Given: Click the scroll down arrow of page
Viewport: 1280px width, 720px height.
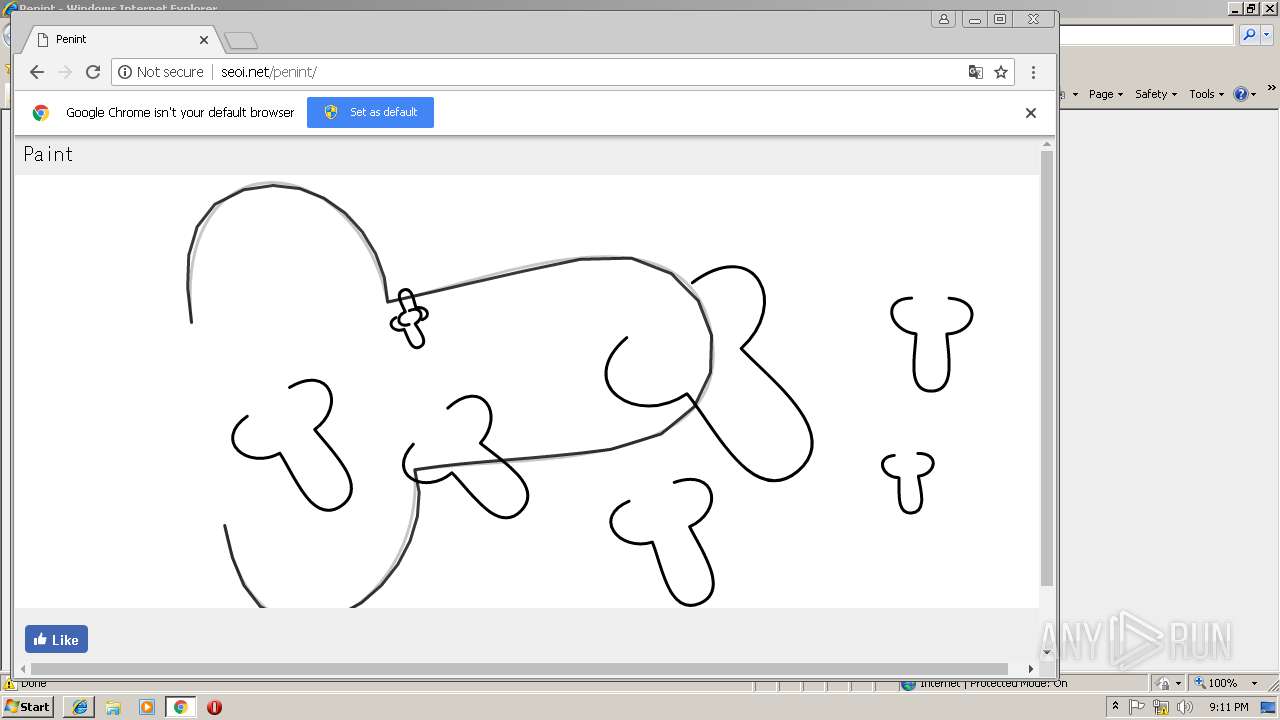Looking at the screenshot, I should click(1047, 652).
